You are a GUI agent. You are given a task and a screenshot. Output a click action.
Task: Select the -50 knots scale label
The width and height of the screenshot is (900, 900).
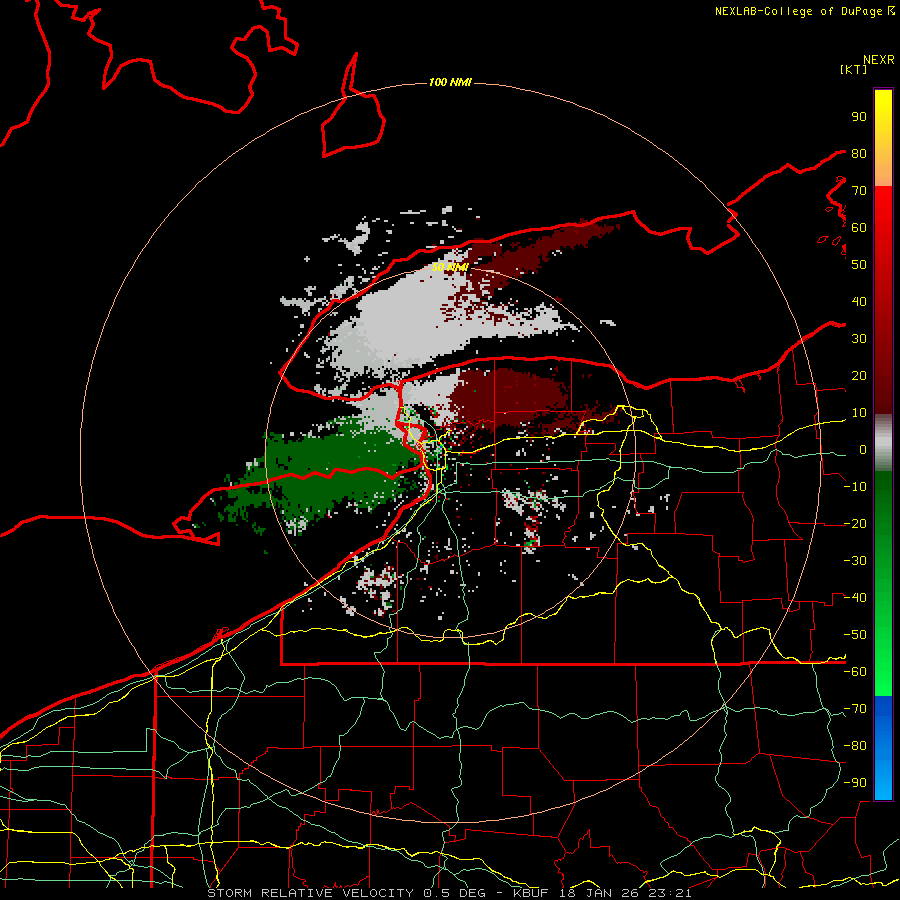pos(855,634)
